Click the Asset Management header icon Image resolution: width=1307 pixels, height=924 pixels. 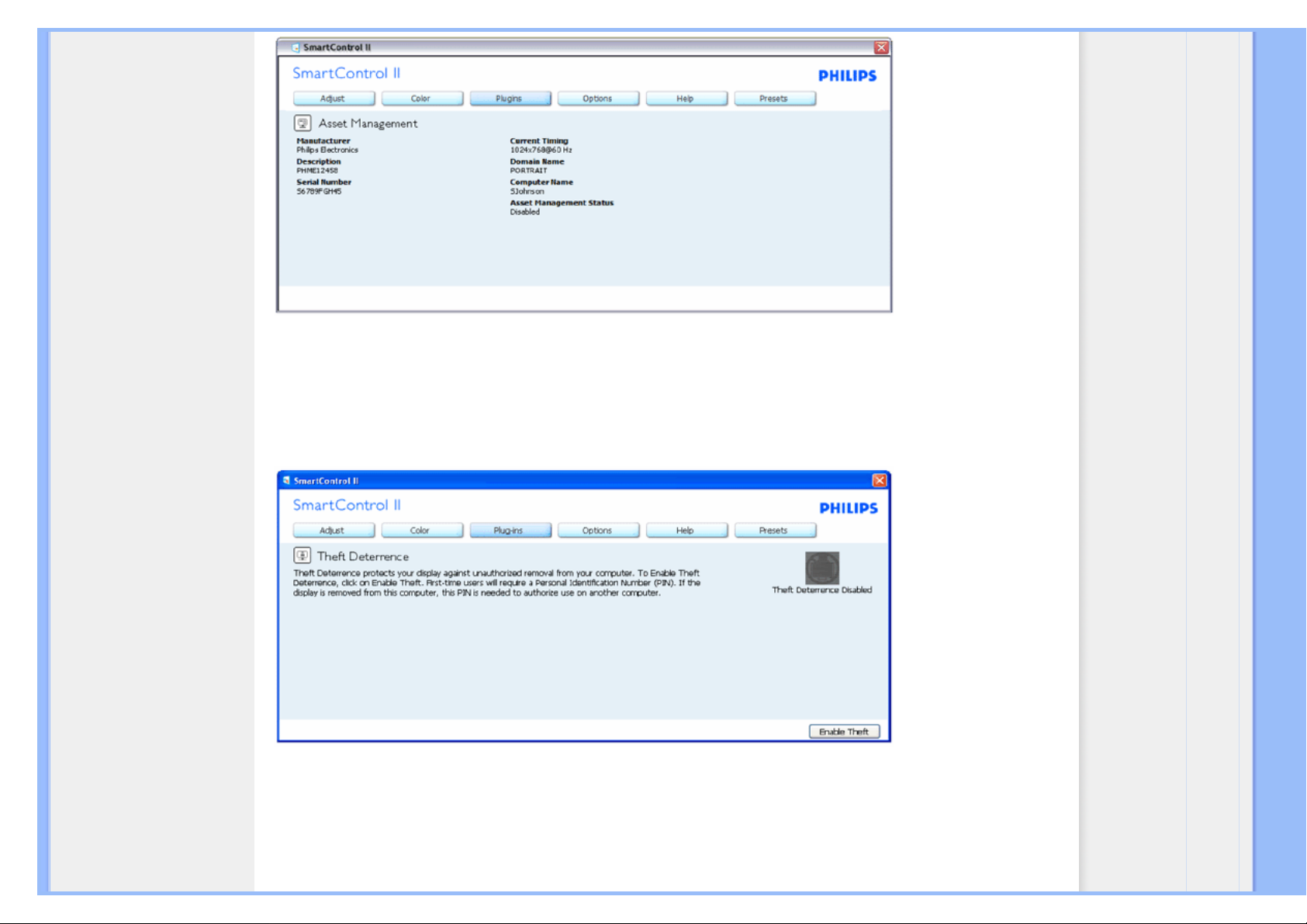303,123
